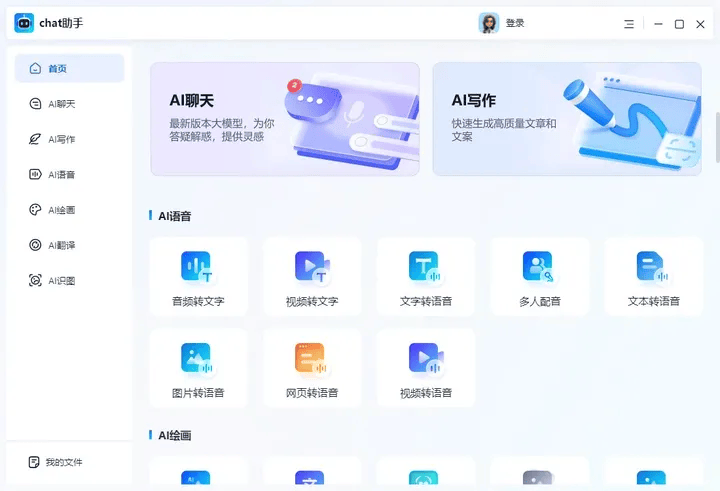The image size is (720, 491).
Task: Open the 视频转语音 video-to-speech tool
Action: tap(426, 368)
